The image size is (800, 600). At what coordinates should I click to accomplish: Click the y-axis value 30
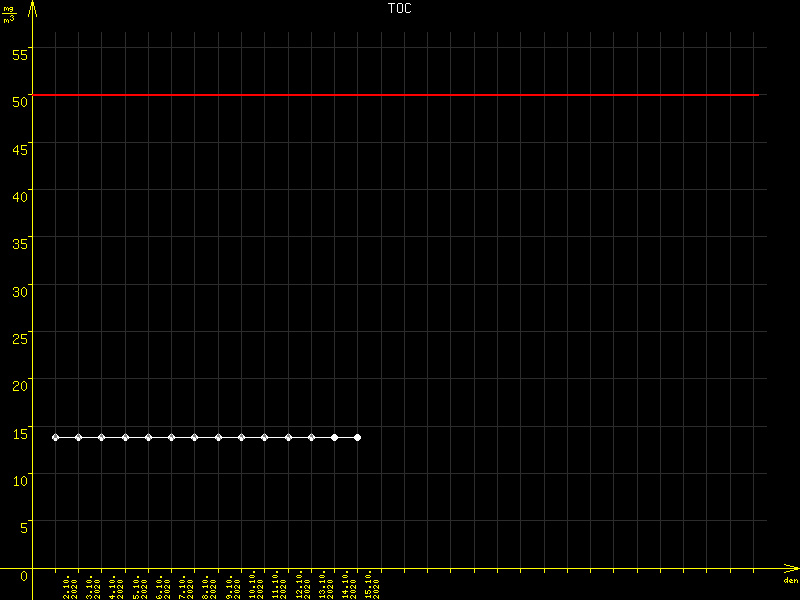[19, 290]
